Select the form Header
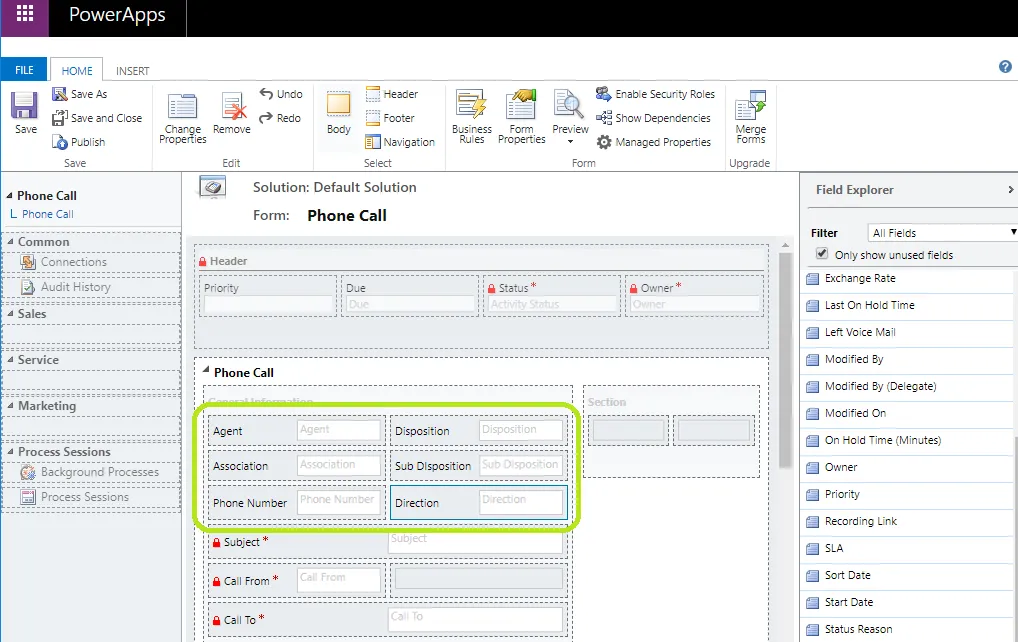1018x642 pixels. click(392, 94)
